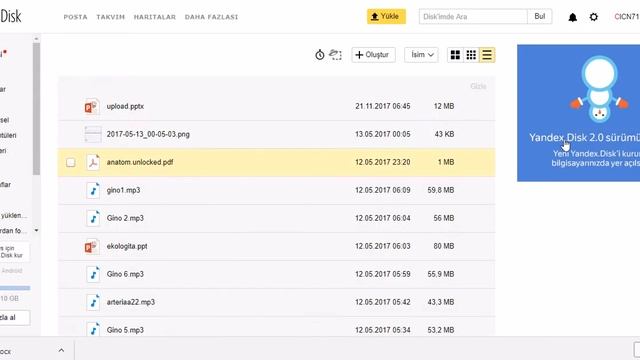Switch to list view

coord(487,55)
